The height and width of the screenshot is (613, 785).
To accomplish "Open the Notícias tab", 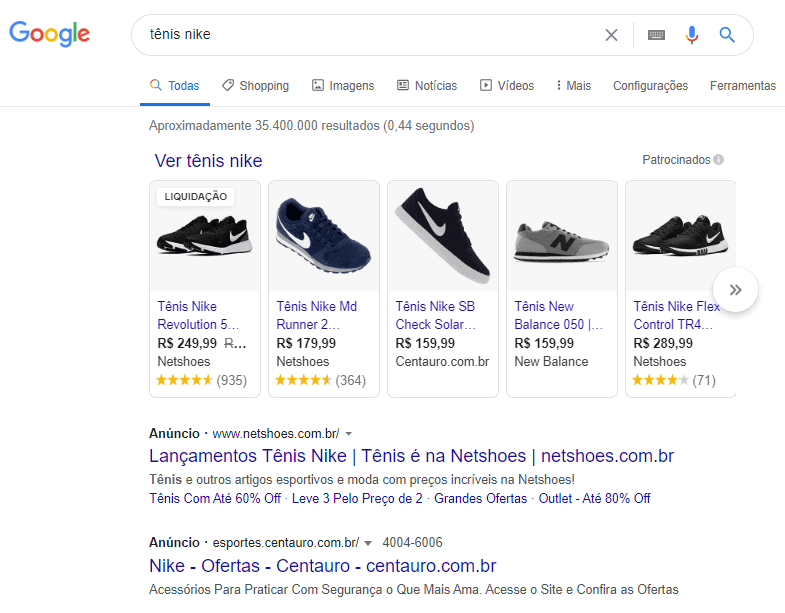I will tap(427, 86).
